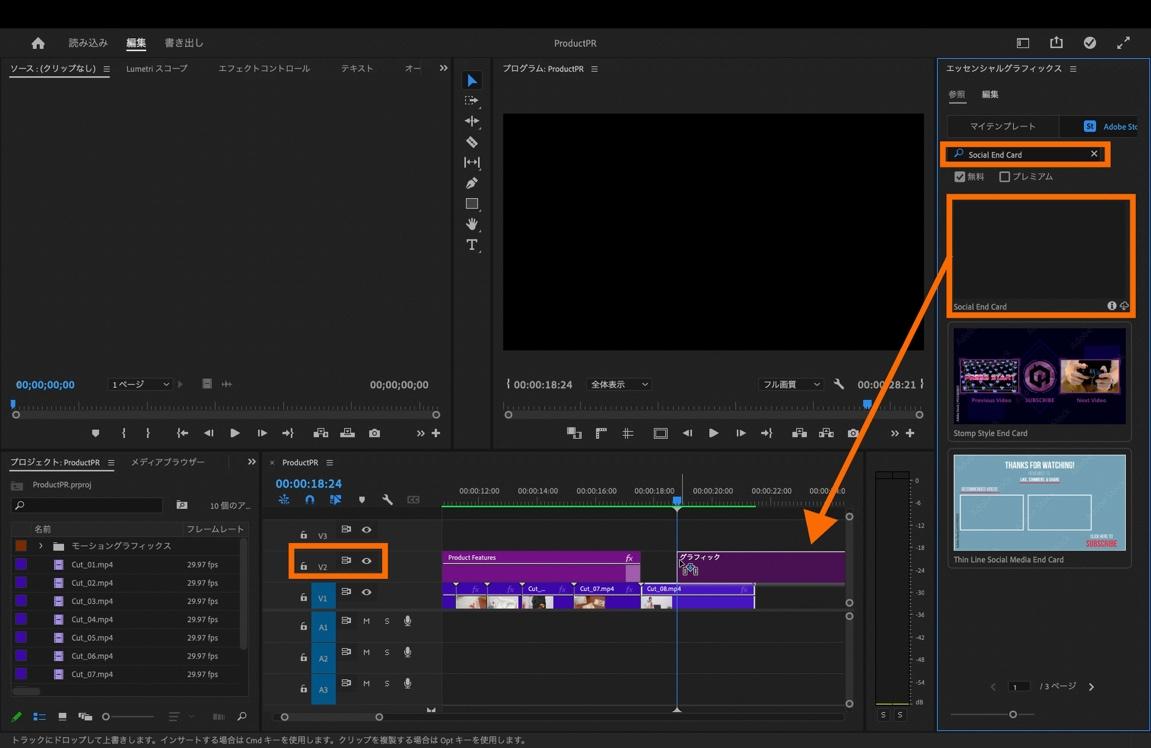Switch Project panel to list view
Screen dimensions: 1151x748
pyautogui.click(x=40, y=716)
